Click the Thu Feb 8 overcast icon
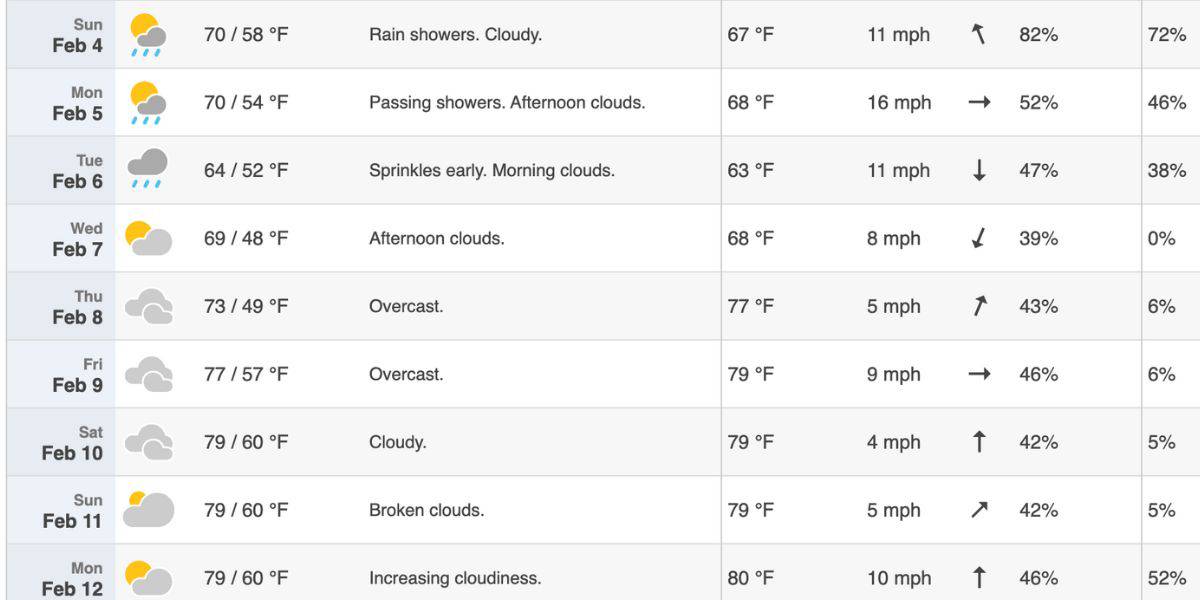 (x=148, y=306)
